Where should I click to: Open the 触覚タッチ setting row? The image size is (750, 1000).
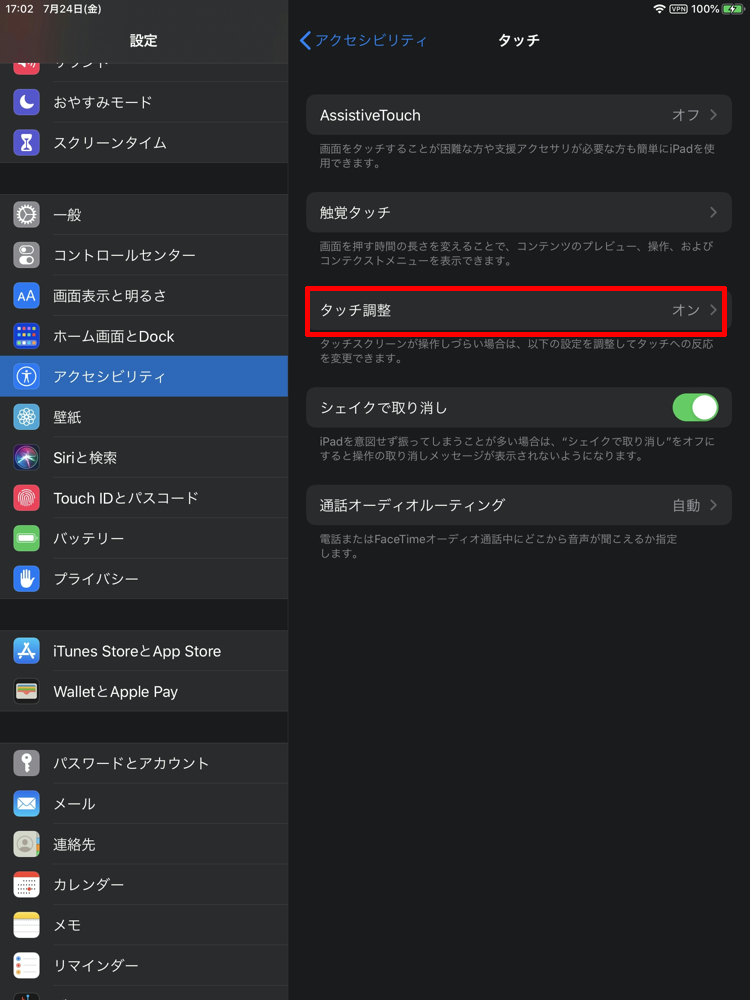(518, 212)
